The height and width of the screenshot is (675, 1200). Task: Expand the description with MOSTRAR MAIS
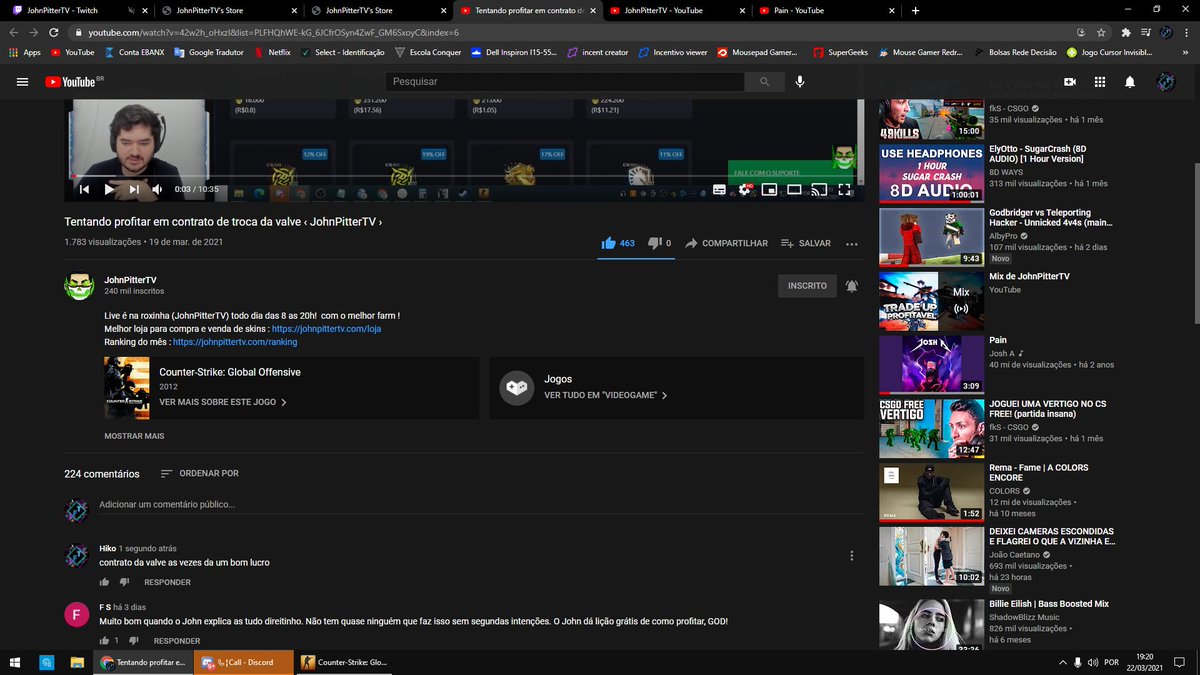134,436
